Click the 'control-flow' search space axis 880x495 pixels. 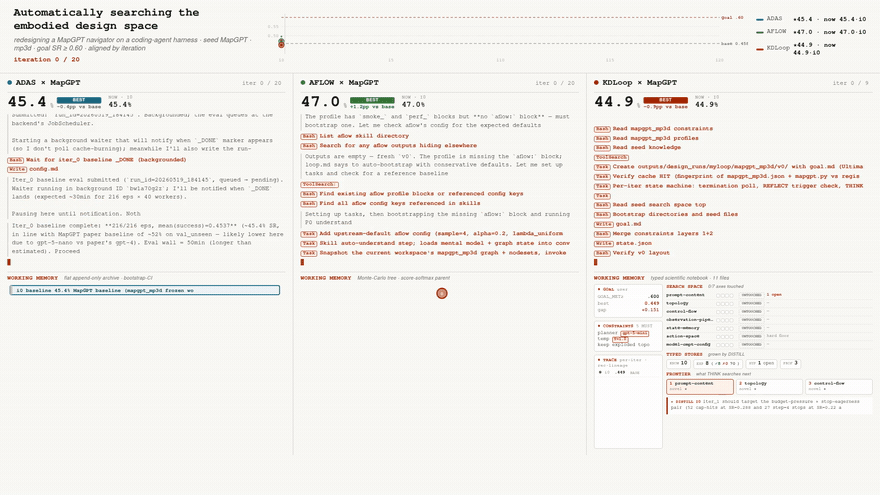point(681,311)
